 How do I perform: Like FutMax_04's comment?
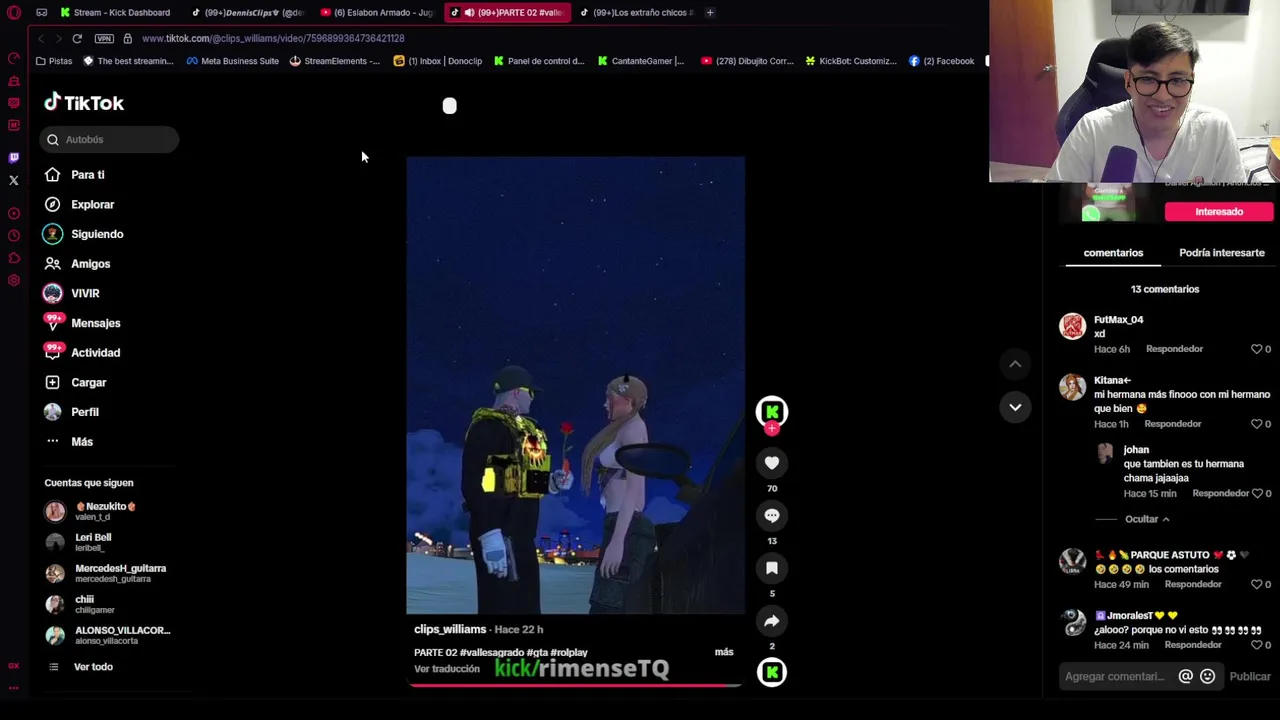(x=1257, y=349)
